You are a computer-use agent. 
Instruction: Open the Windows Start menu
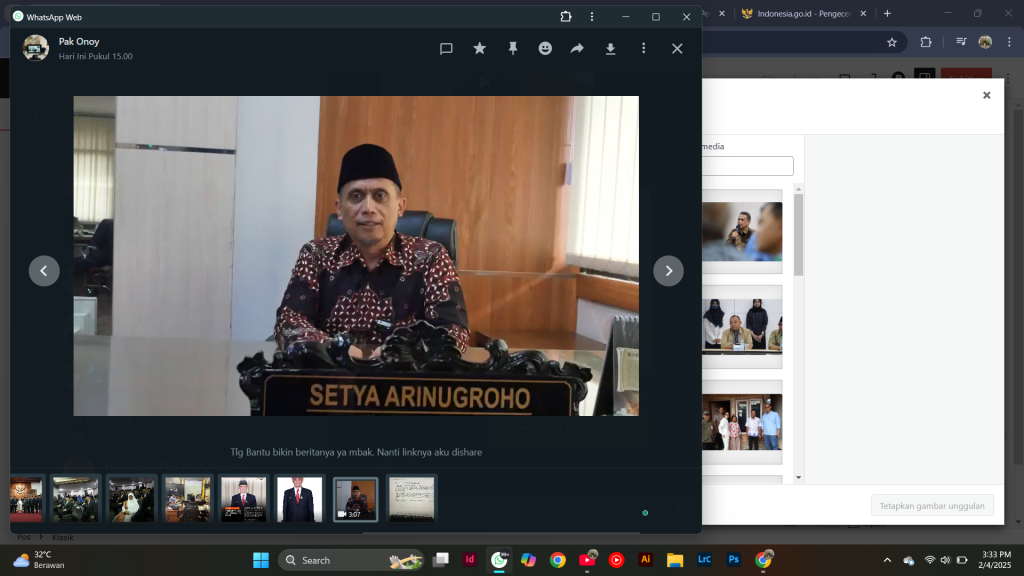point(261,560)
